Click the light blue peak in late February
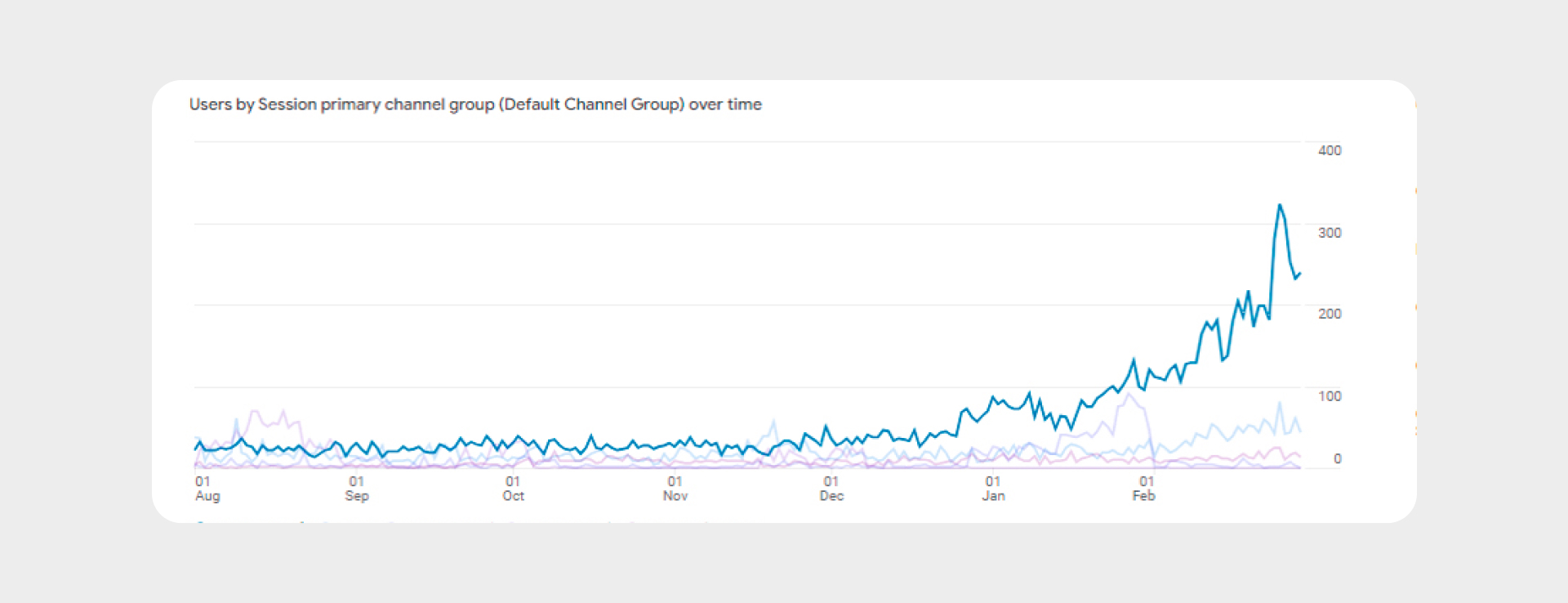Image resolution: width=1568 pixels, height=603 pixels. 1280,403
